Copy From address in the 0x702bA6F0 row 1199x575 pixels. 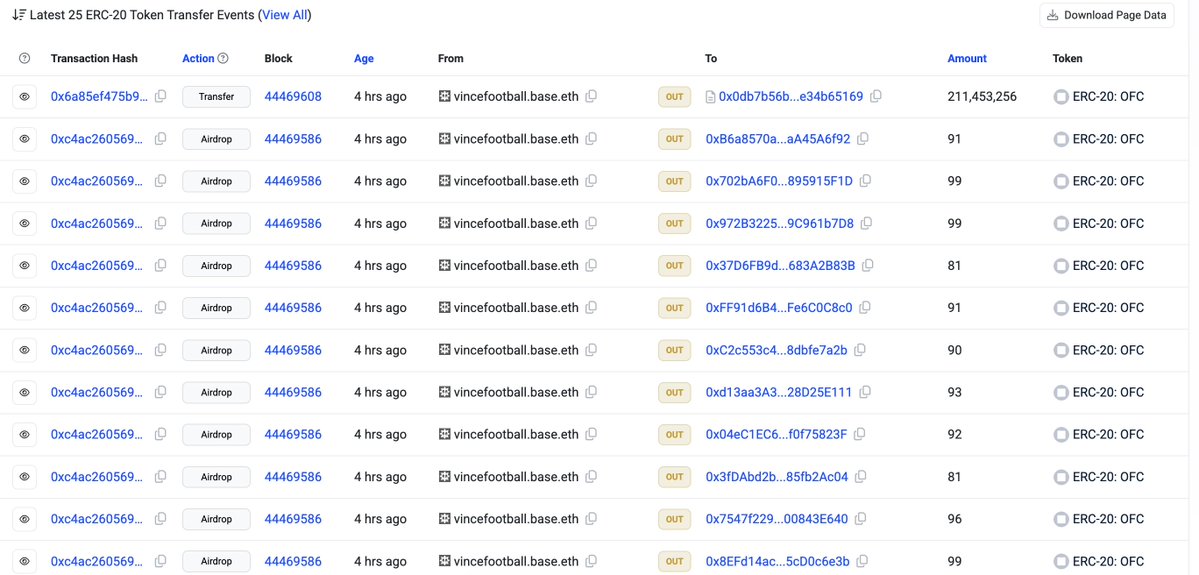coord(591,181)
